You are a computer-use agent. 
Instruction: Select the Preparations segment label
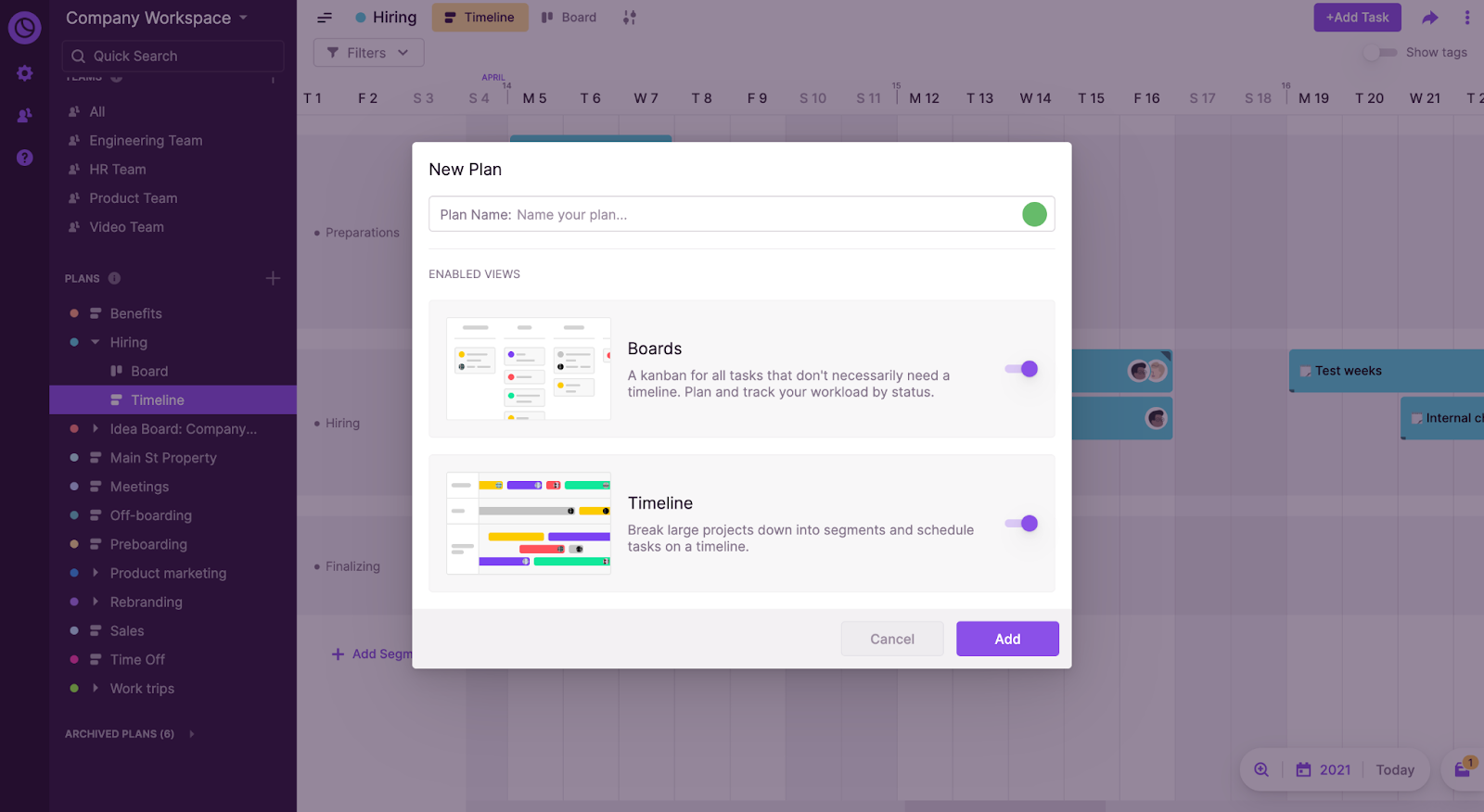coord(363,233)
